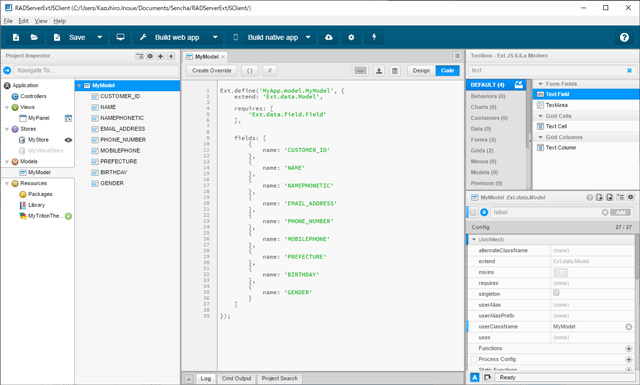
Task: Click green status icon next to MyTritonTheme
Action: pyautogui.click(x=68, y=216)
